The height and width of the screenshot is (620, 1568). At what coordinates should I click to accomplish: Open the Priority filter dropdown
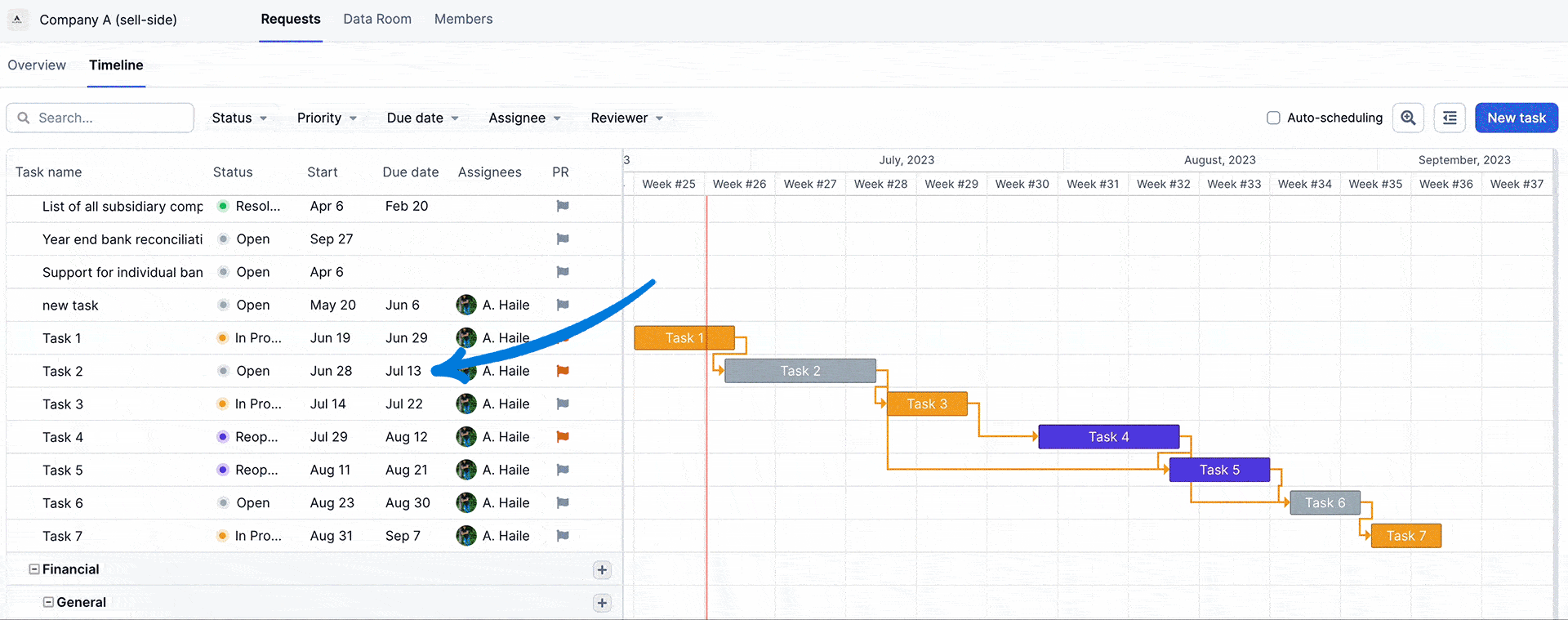[x=327, y=118]
